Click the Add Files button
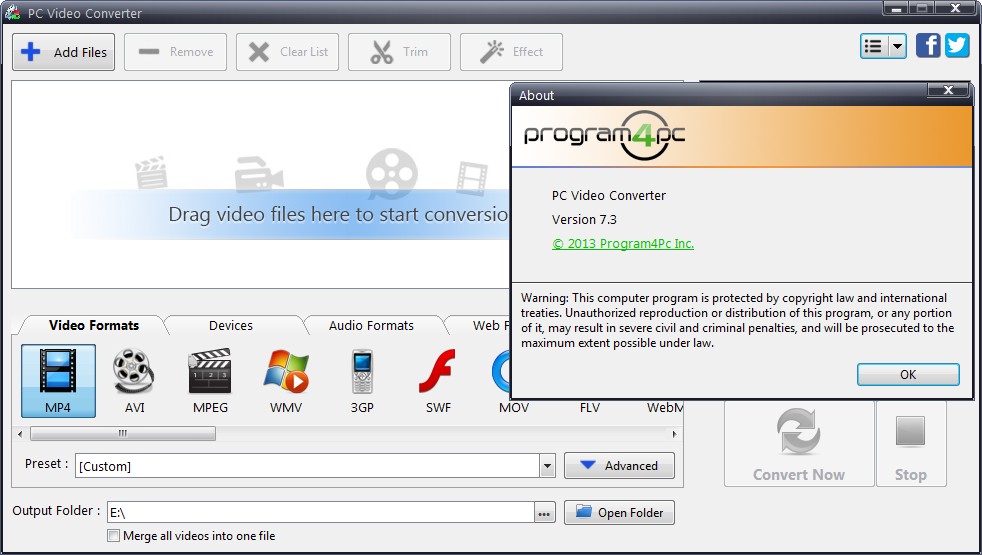The height and width of the screenshot is (555, 982). [63, 52]
